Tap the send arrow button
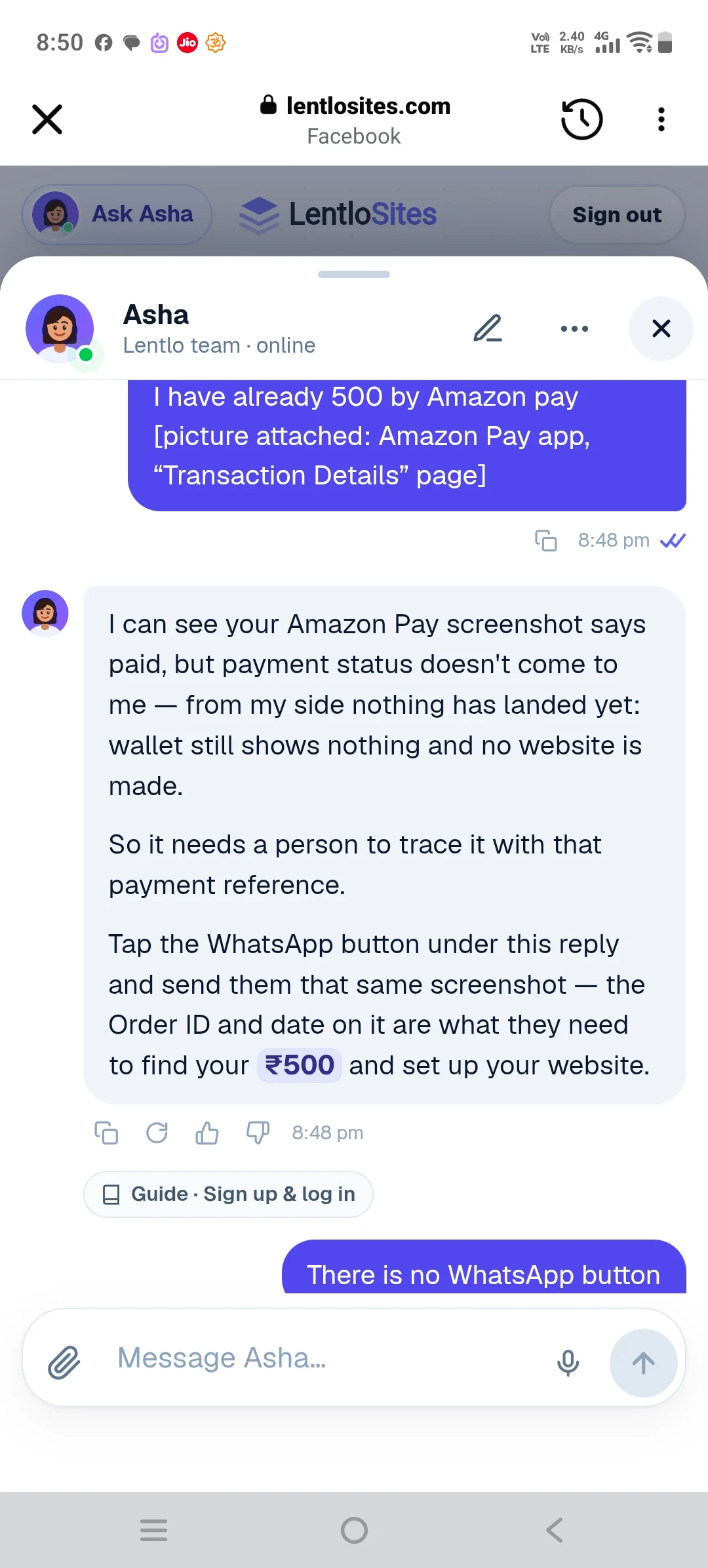 [643, 1363]
